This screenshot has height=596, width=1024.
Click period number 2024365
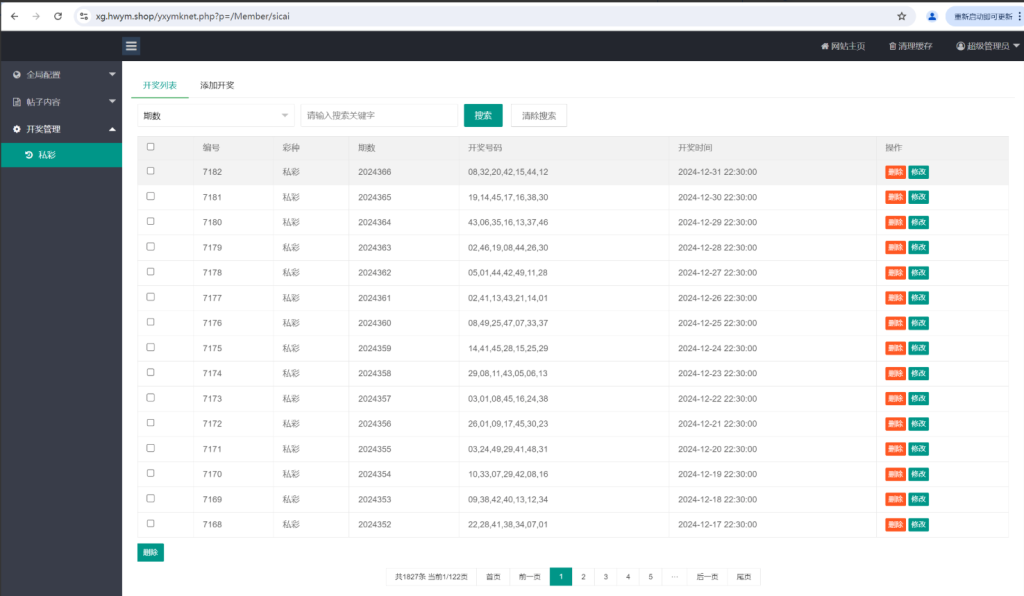click(375, 197)
